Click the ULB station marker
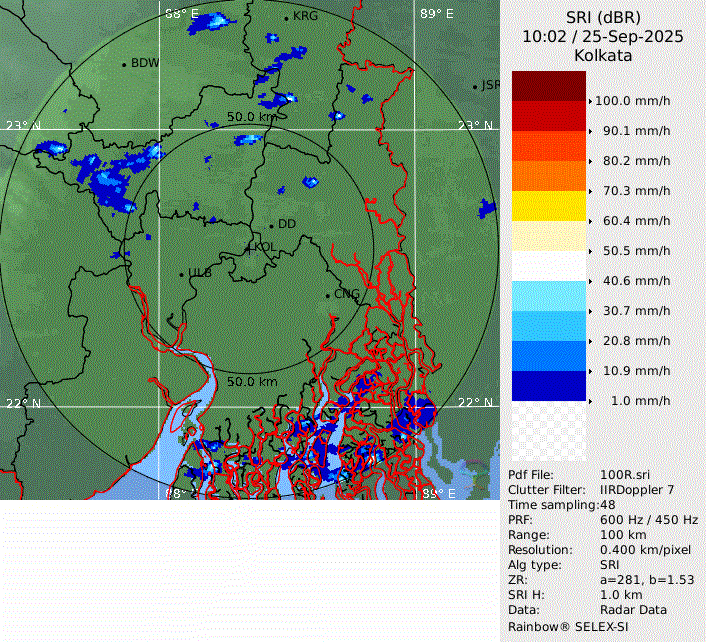706x642 pixels. pos(181,274)
